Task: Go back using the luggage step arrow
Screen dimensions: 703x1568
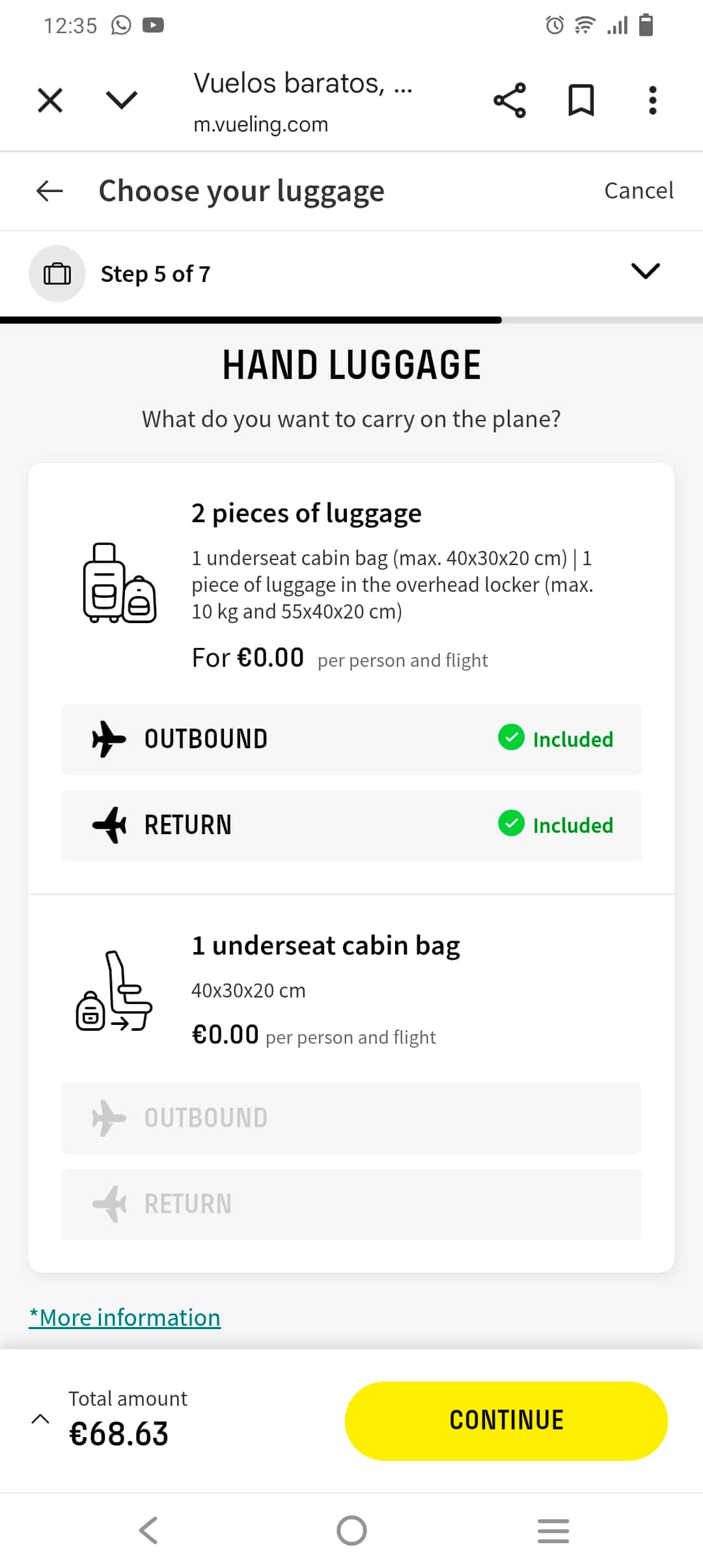Action: click(49, 191)
